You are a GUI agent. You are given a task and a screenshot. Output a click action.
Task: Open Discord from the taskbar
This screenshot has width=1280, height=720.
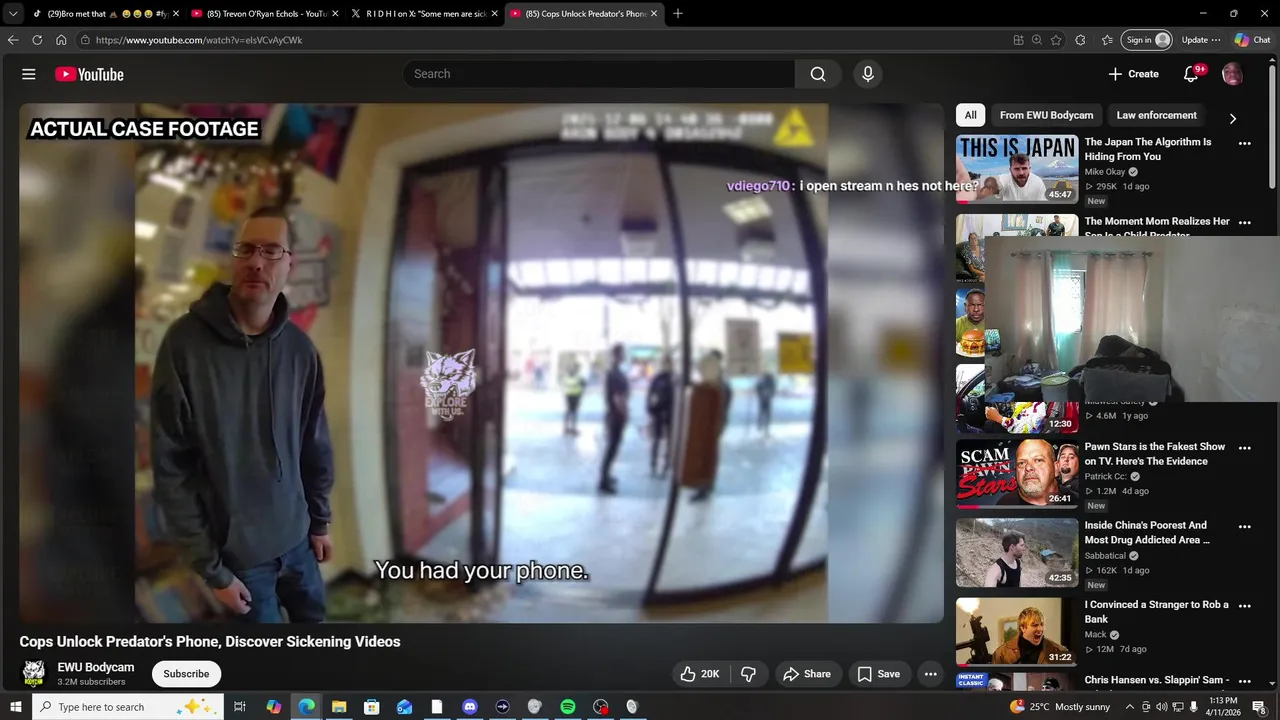coord(470,707)
